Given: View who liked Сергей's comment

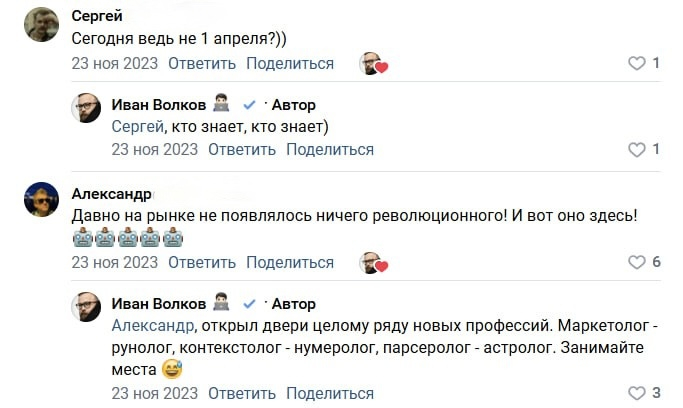Looking at the screenshot, I should 374,64.
